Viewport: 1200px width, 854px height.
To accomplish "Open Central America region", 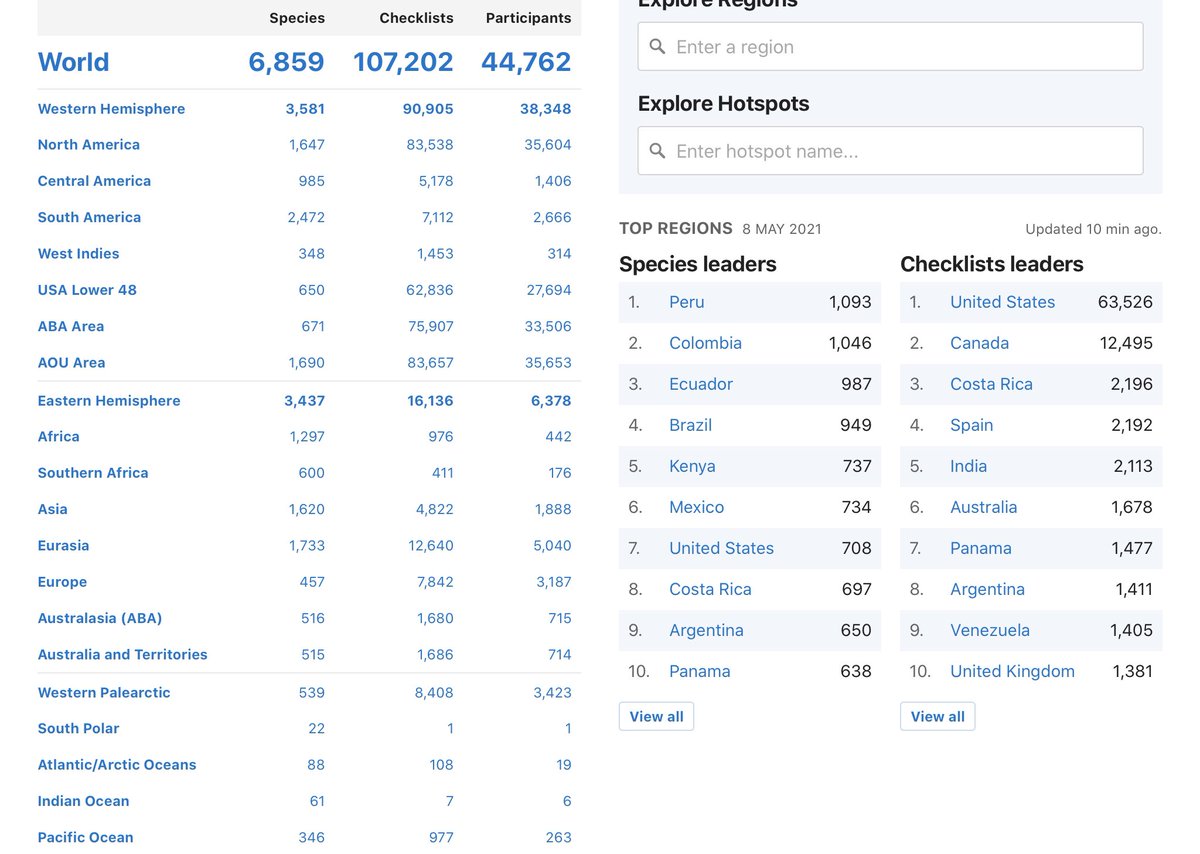I will point(94,181).
